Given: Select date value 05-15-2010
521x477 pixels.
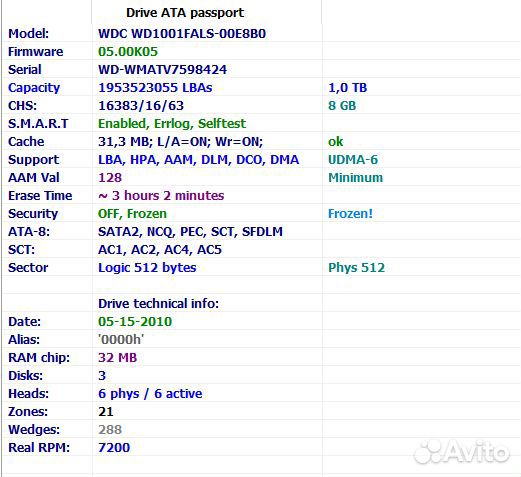Looking at the screenshot, I should click(x=135, y=322).
